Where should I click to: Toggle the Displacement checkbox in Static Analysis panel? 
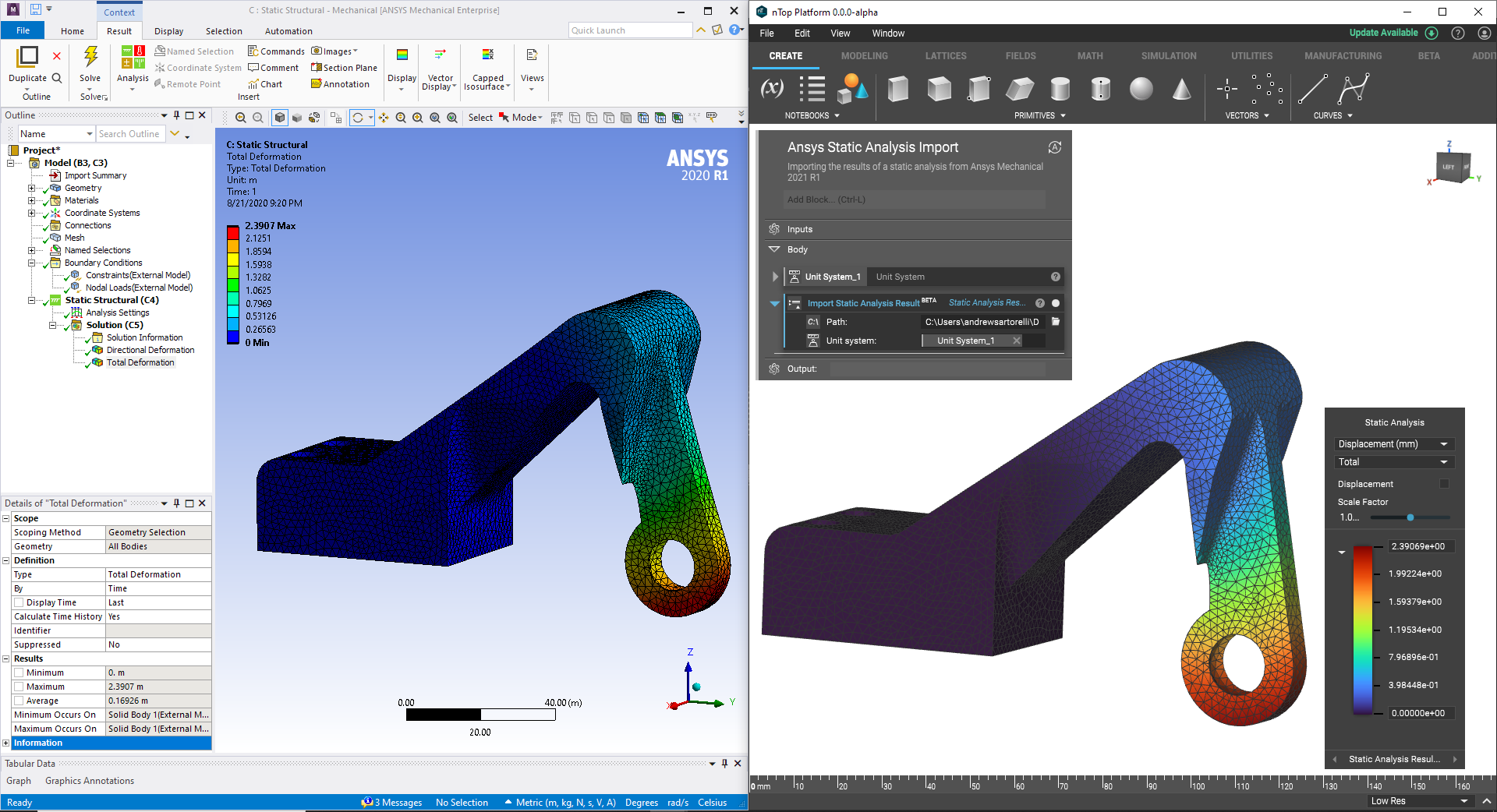click(1444, 484)
